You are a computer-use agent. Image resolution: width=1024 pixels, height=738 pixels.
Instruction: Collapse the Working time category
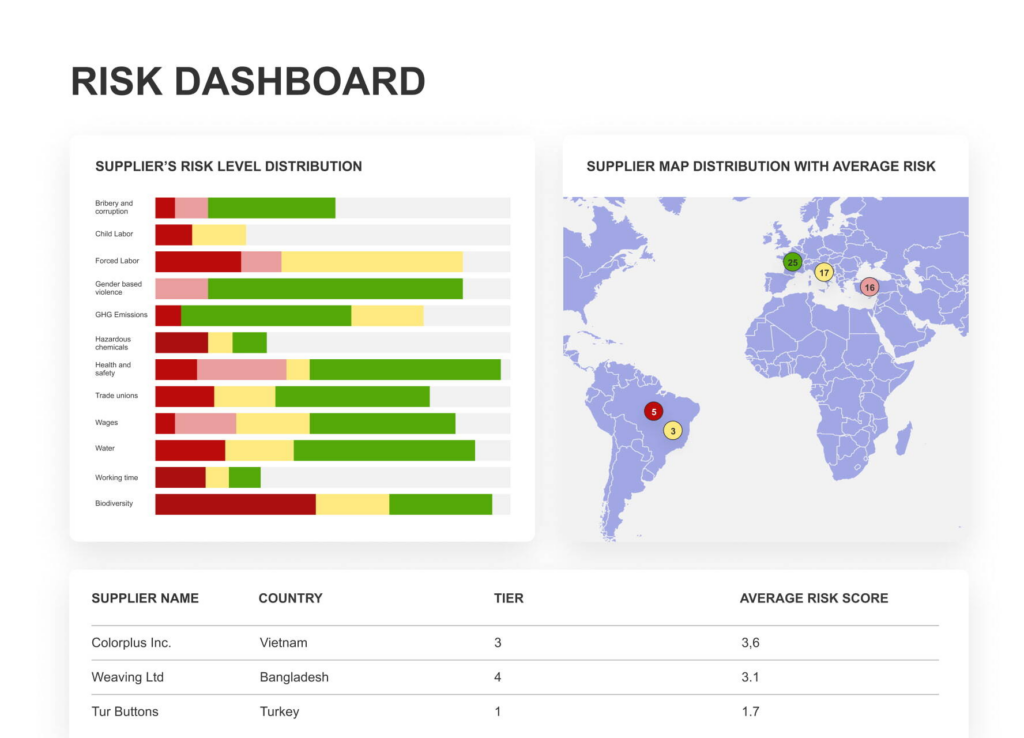[x=205, y=477]
